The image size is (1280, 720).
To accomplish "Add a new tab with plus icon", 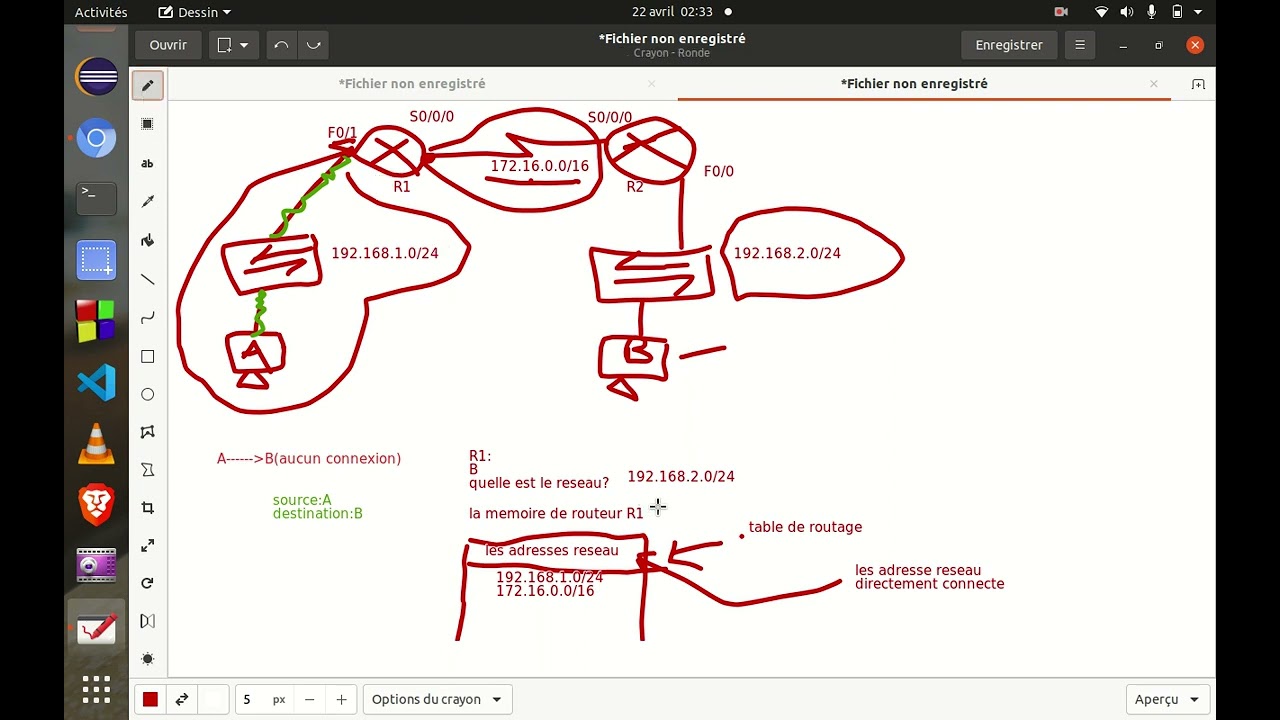I will (x=1198, y=84).
